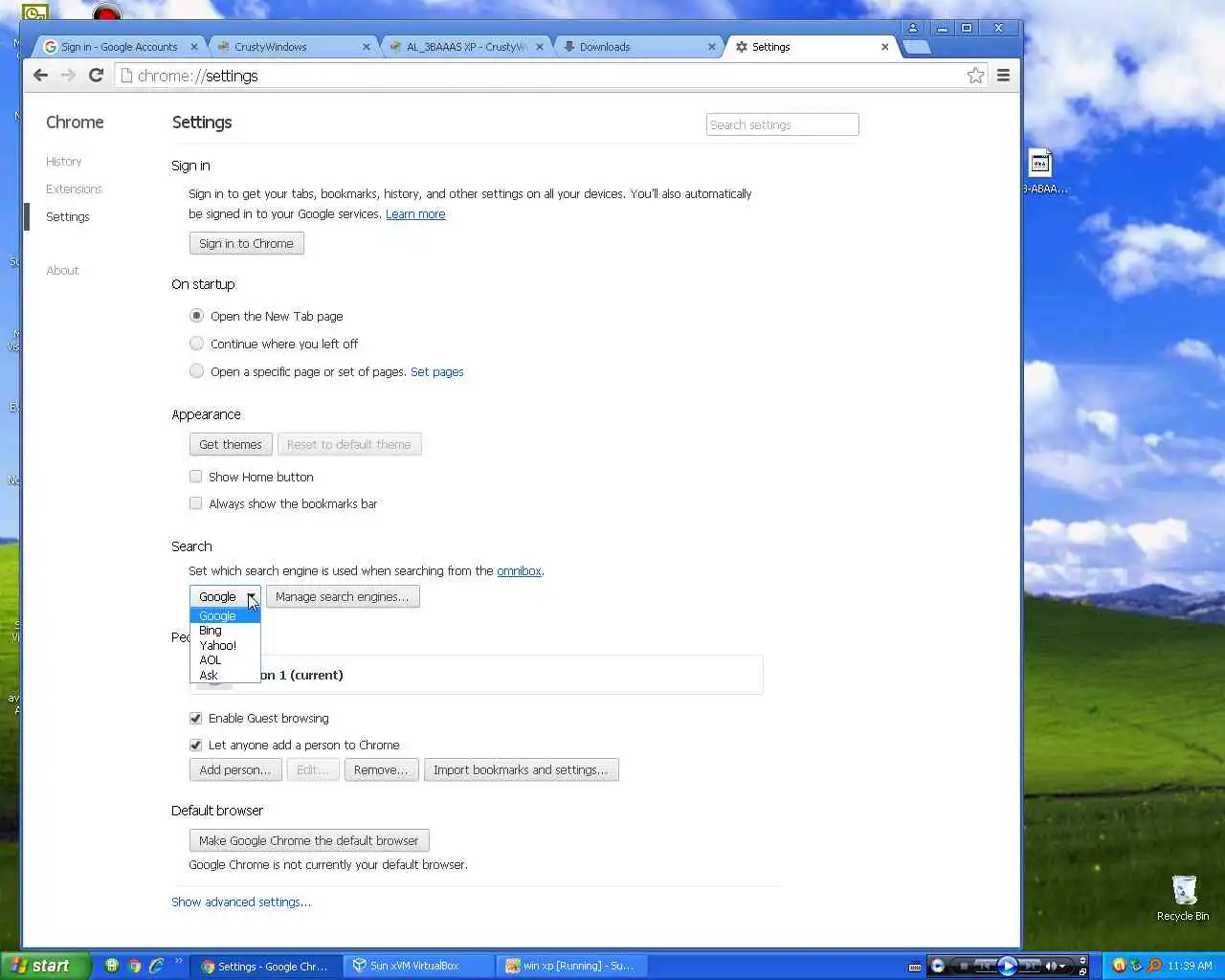Click Make Google Chrome the default browser
The image size is (1225, 980).
click(309, 840)
